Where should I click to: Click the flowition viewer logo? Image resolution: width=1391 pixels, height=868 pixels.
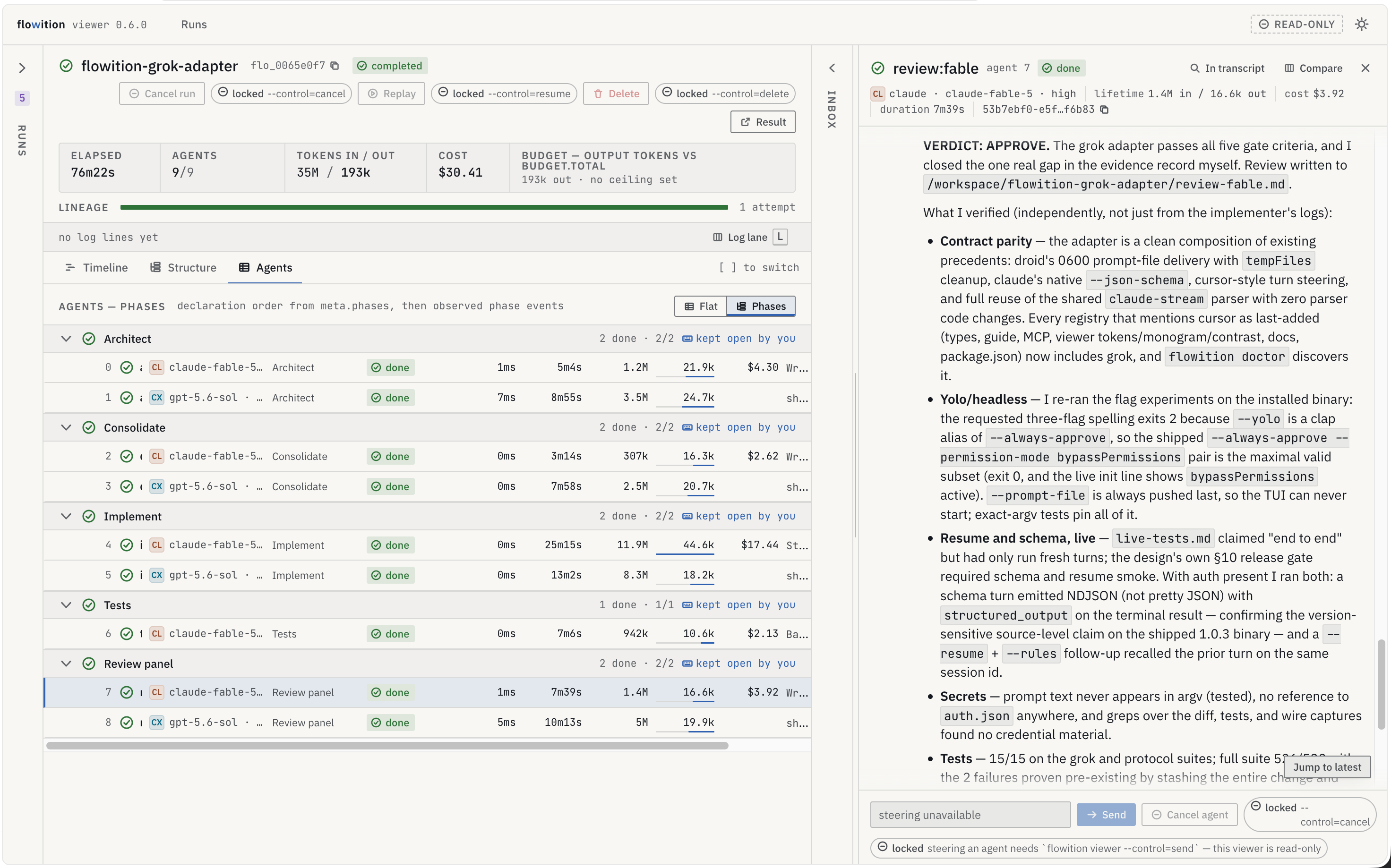coord(82,25)
